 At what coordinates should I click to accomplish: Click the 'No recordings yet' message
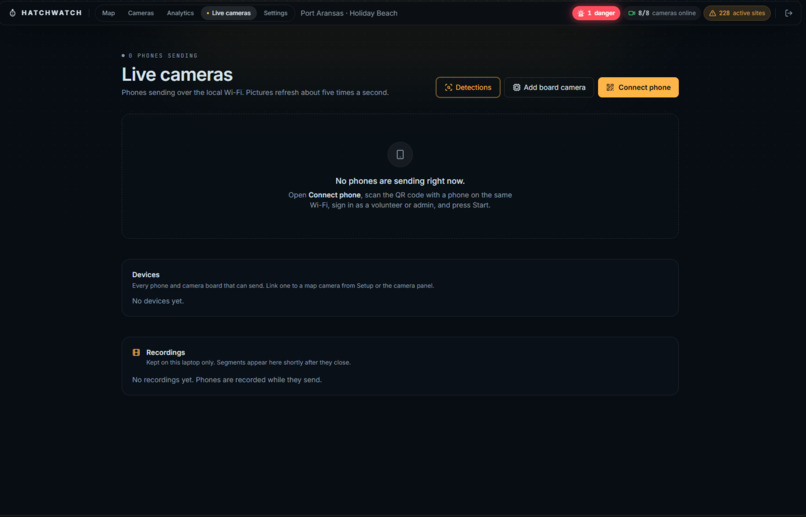227,380
